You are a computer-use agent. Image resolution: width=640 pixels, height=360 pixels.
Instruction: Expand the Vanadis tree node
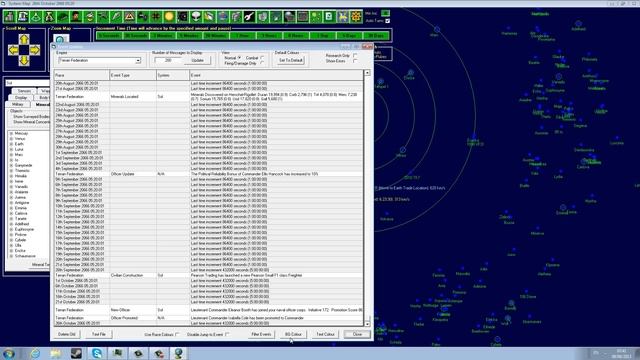(11, 187)
